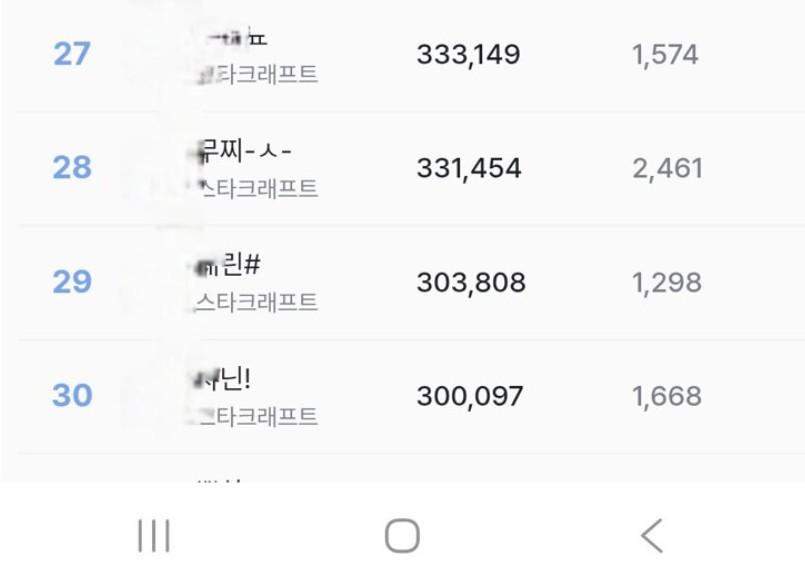The height and width of the screenshot is (580, 805).
Task: Click the score 331,454
Action: click(x=469, y=168)
